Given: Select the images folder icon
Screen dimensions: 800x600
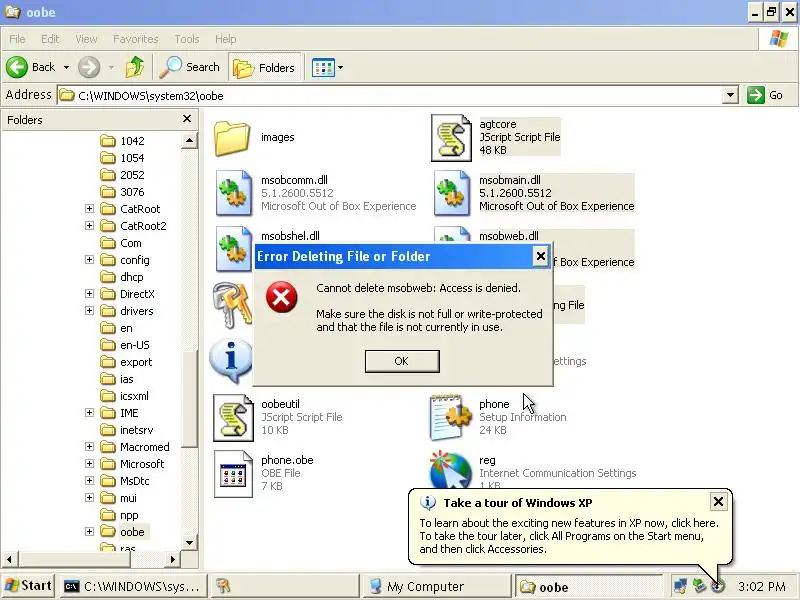Looking at the screenshot, I should tap(232, 138).
